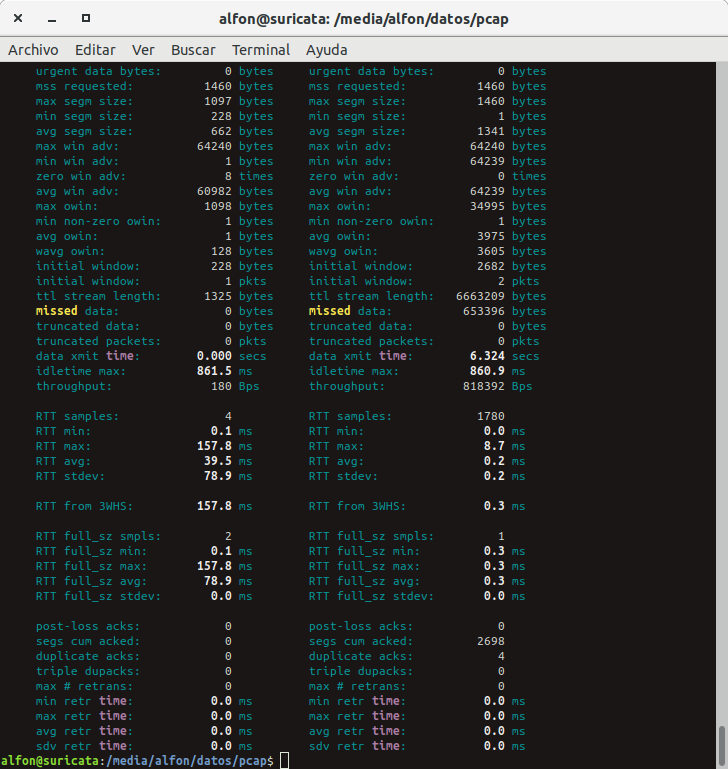Click the left 'truncated packets:' label

coord(98,341)
